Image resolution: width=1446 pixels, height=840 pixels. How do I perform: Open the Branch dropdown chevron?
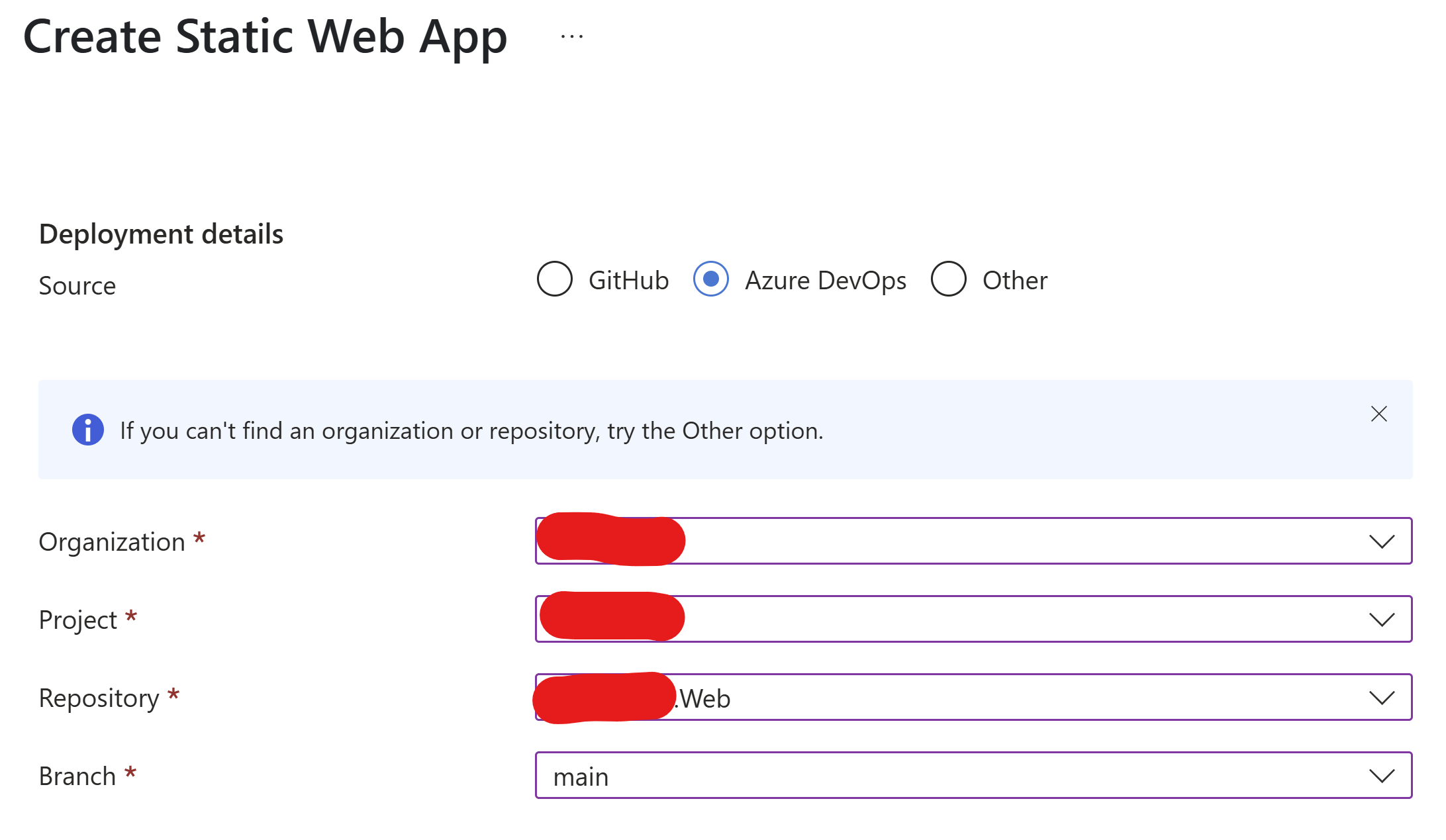click(x=1382, y=776)
